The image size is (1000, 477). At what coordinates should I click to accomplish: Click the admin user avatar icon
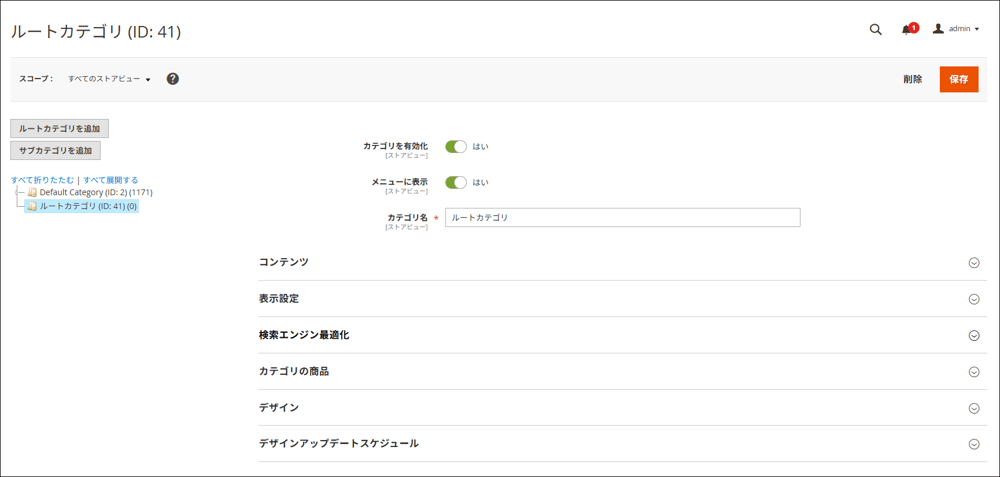coord(938,29)
